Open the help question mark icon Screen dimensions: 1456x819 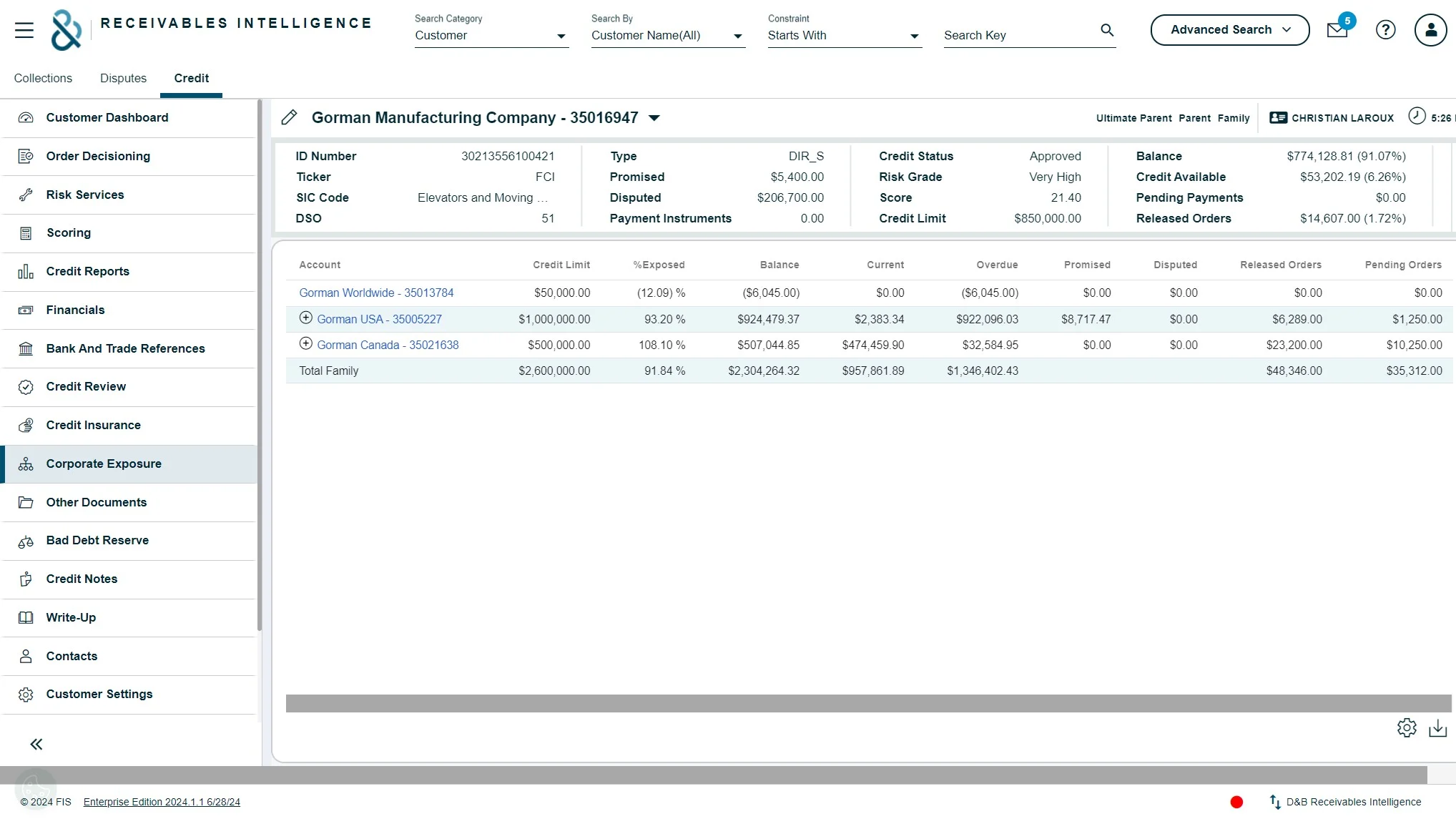tap(1386, 30)
